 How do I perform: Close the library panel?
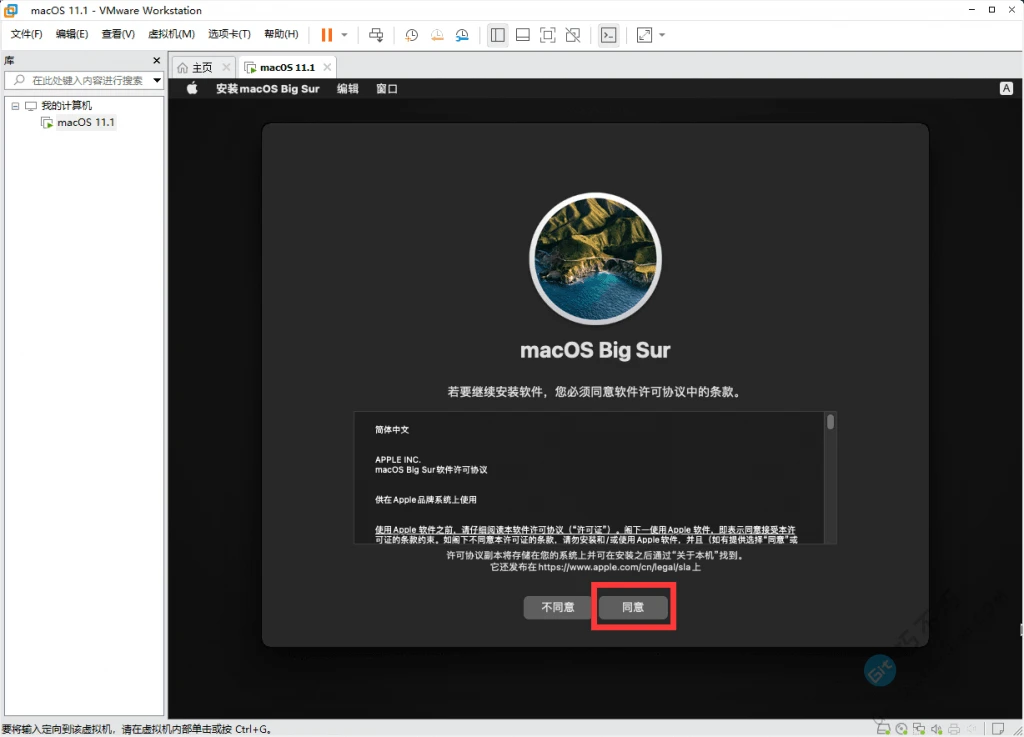(x=156, y=60)
